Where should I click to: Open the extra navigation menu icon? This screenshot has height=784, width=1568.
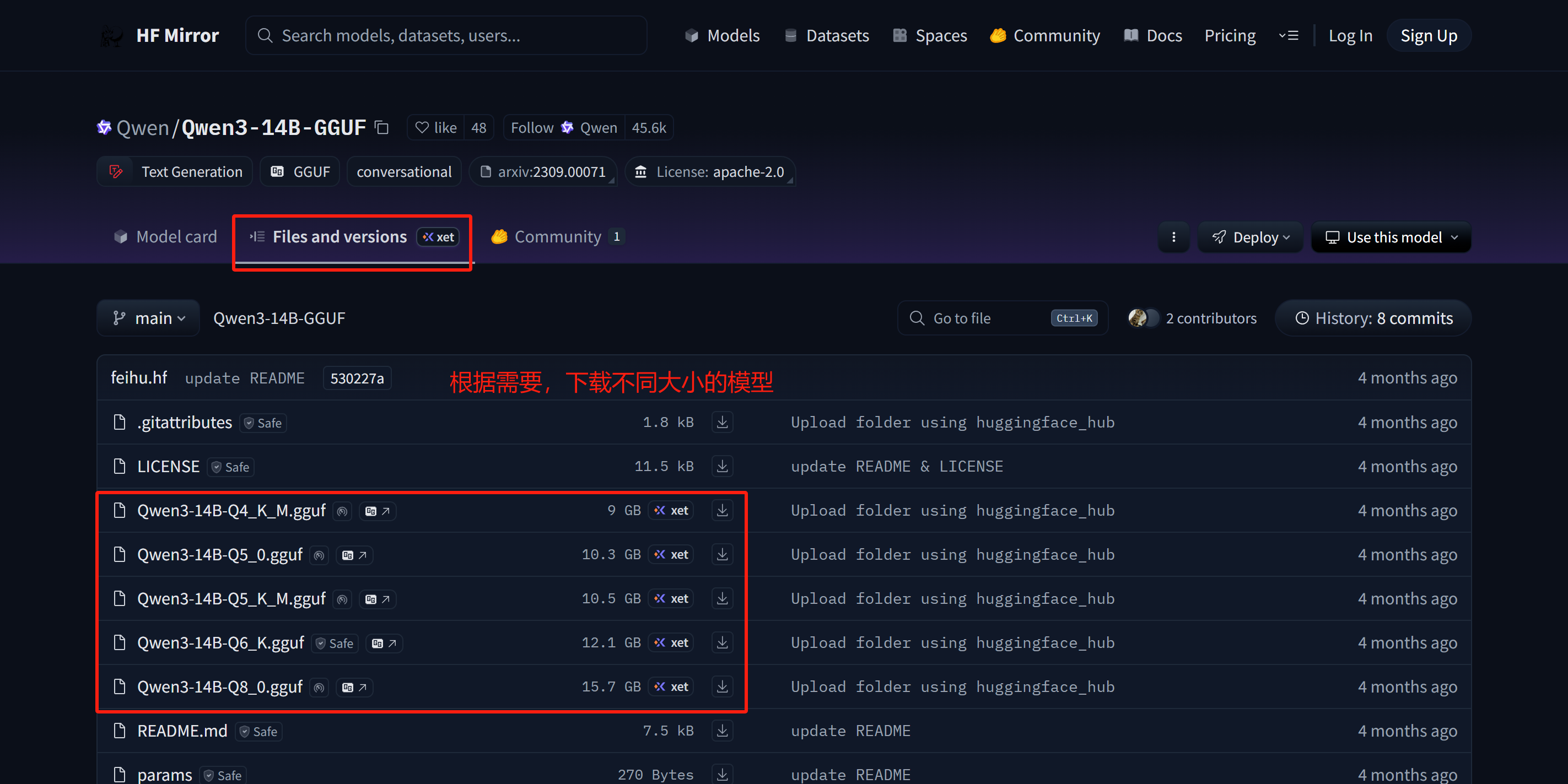[x=1289, y=36]
